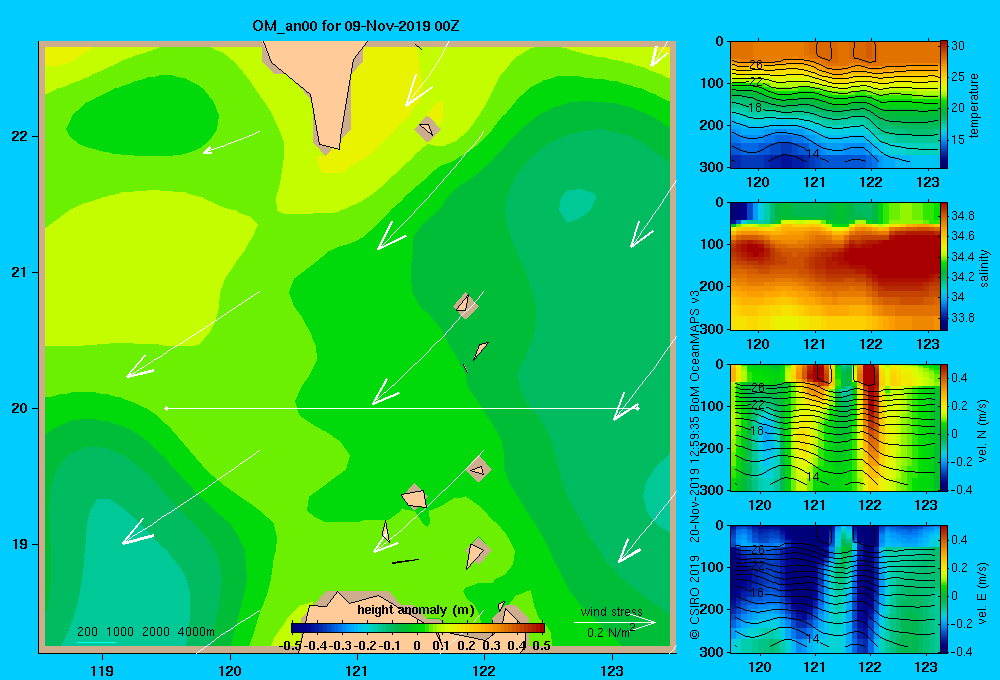Click the vertical 'temperature' axis label
Viewport: 1000px width, 680px height.
974,105
